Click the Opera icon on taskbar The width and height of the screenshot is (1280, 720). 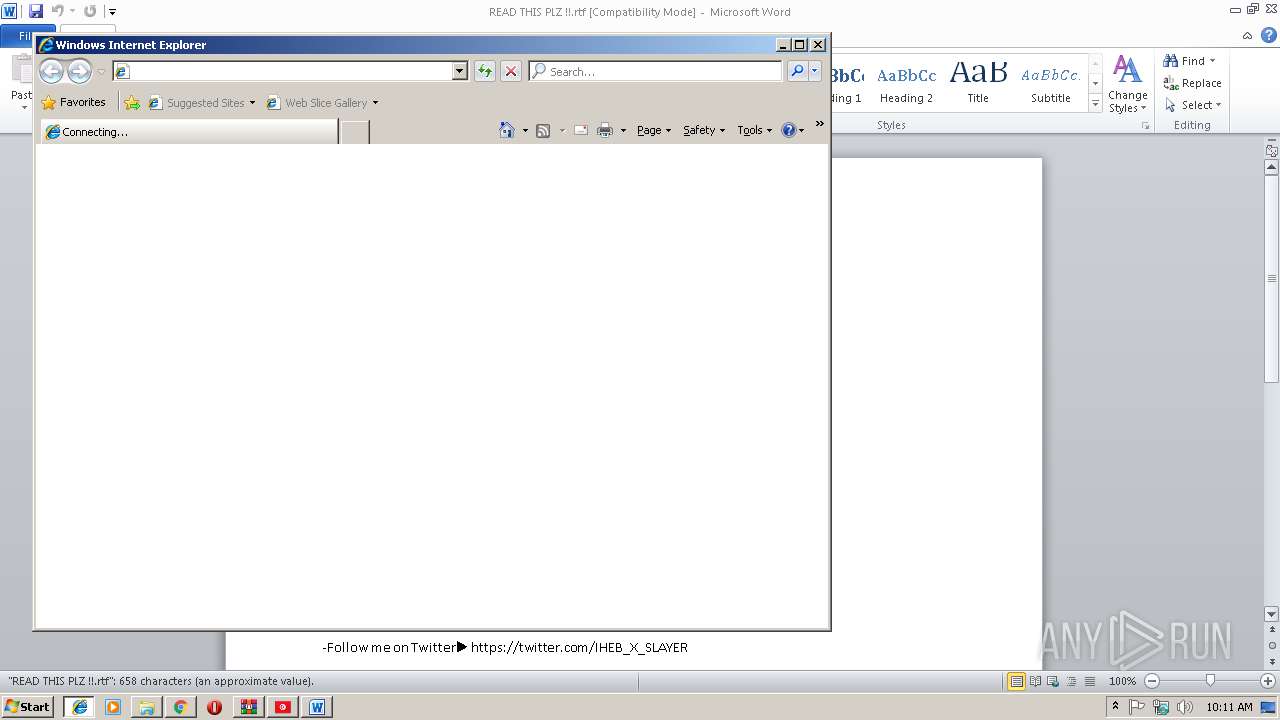(x=214, y=707)
